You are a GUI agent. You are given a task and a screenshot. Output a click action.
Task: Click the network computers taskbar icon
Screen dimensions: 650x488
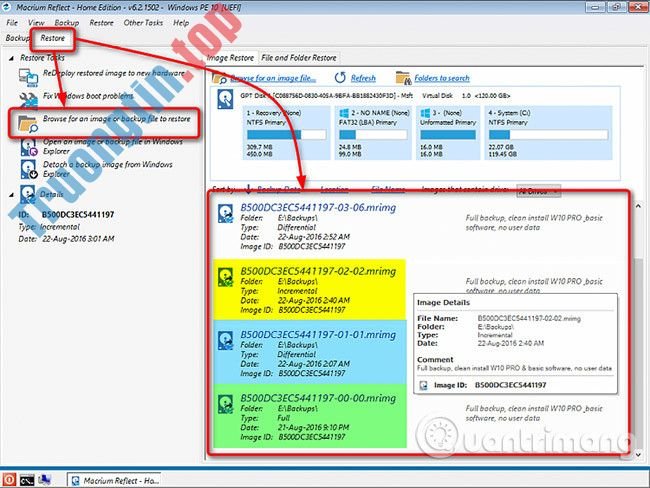click(44, 480)
